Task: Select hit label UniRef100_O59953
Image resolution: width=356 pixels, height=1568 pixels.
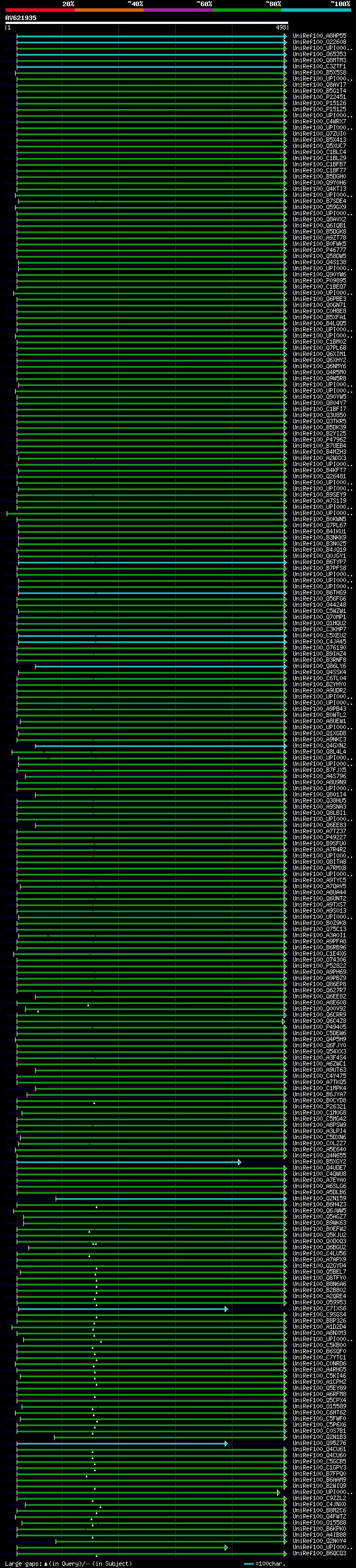Action: pos(319,1303)
